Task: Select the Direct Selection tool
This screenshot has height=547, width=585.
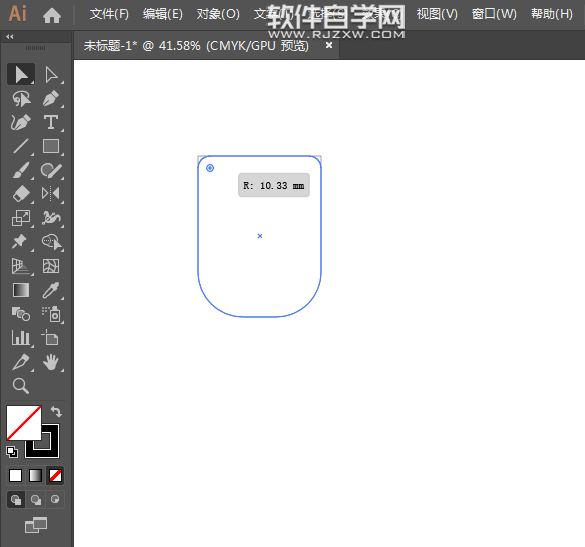Action: click(51, 75)
